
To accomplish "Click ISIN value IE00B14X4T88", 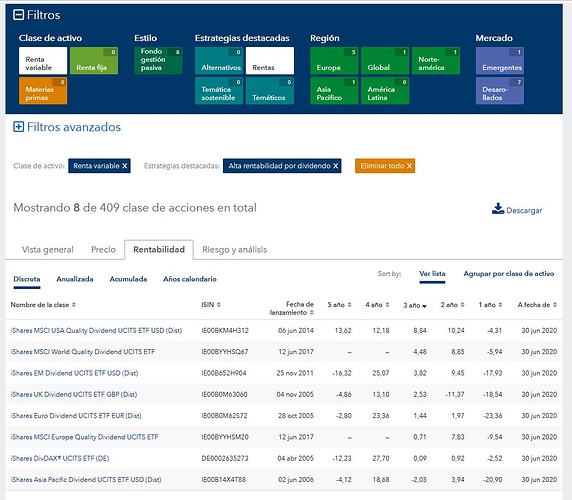I will point(224,480).
